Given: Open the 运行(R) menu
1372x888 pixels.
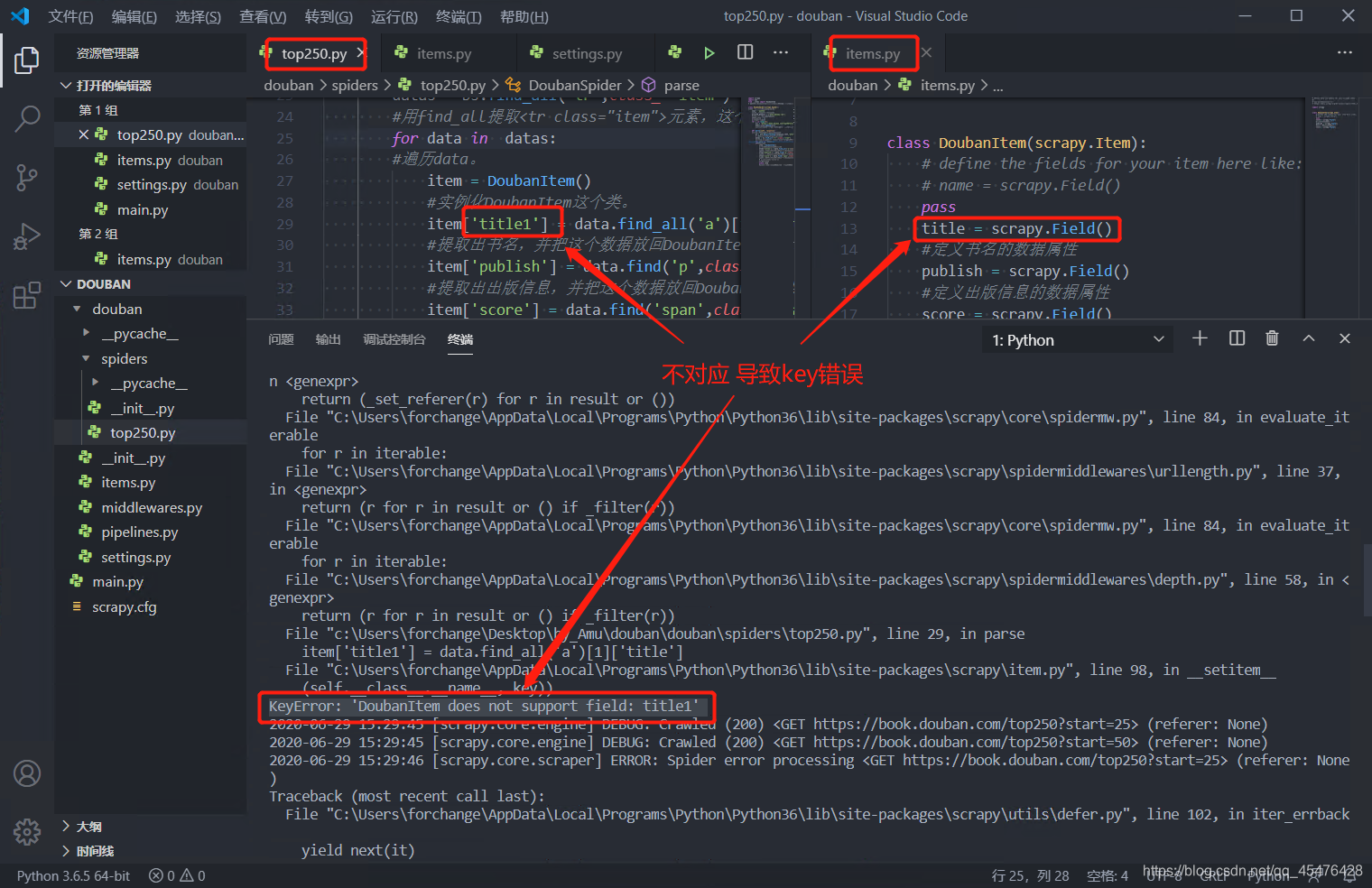Looking at the screenshot, I should click(394, 16).
